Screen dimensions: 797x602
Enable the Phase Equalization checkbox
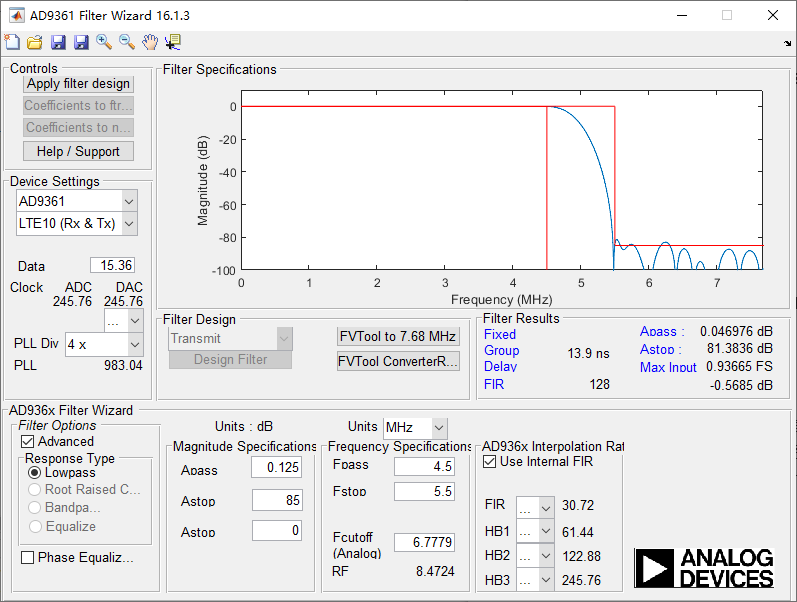click(27, 558)
